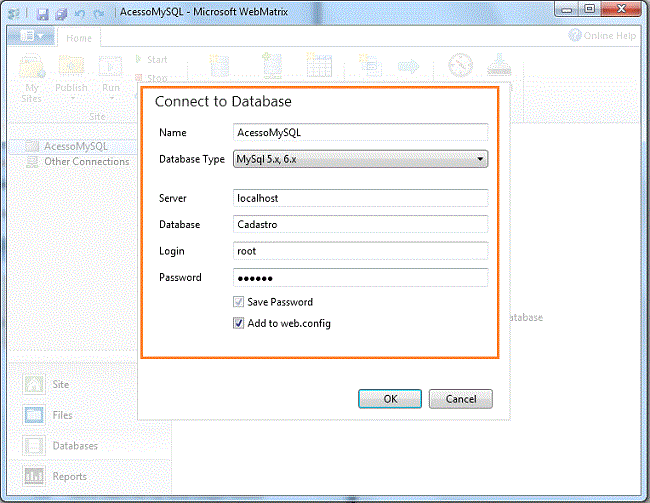Click the New Table ribbon icon
This screenshot has height=503, width=650.
319,65
